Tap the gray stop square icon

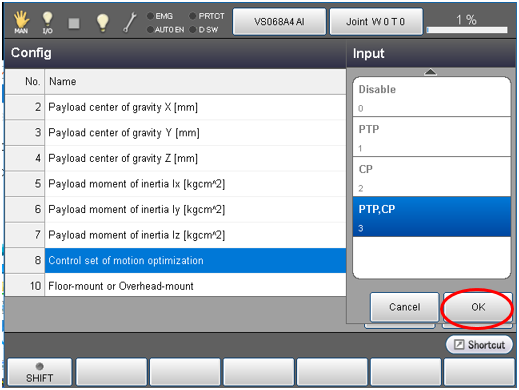(74, 23)
